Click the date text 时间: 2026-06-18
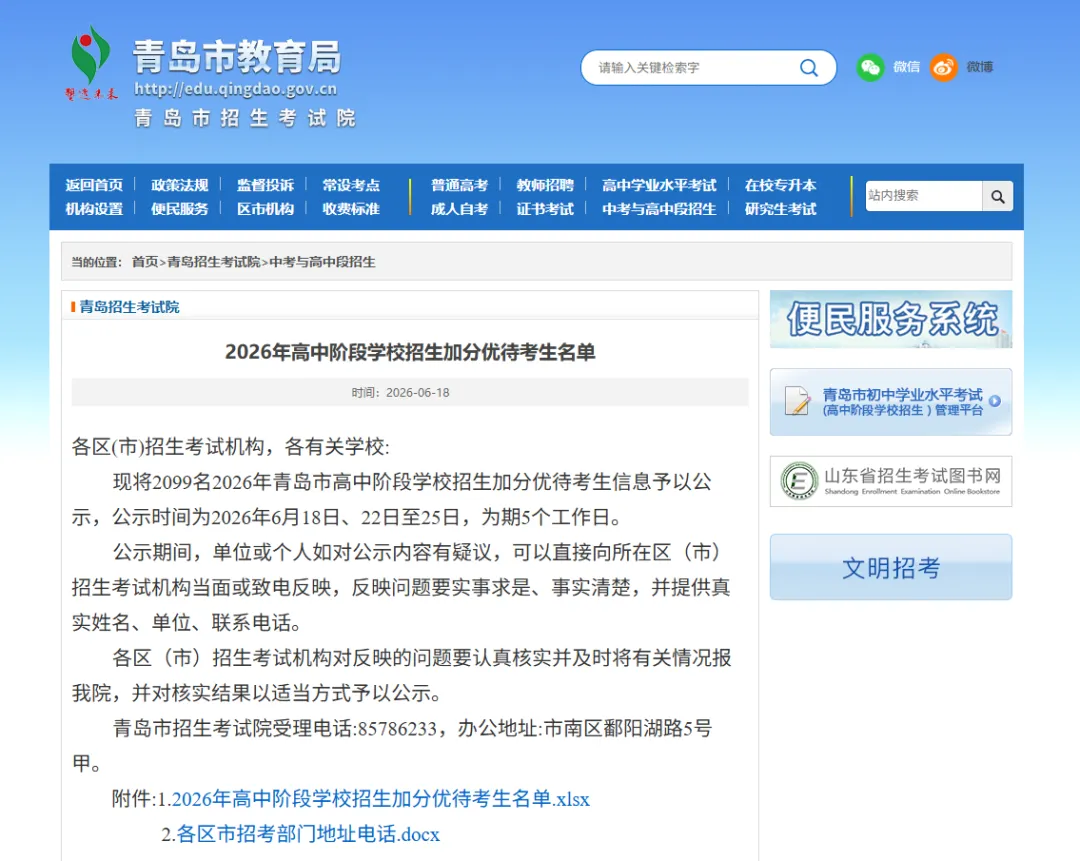Image resolution: width=1080 pixels, height=861 pixels. click(400, 393)
